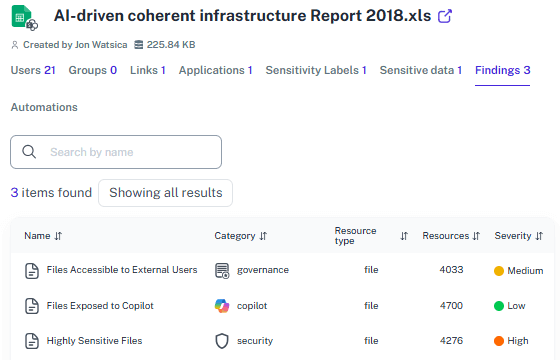This screenshot has height=360, width=560.
Task: Click the storage icon beside 225.84 KB
Action: [139, 45]
